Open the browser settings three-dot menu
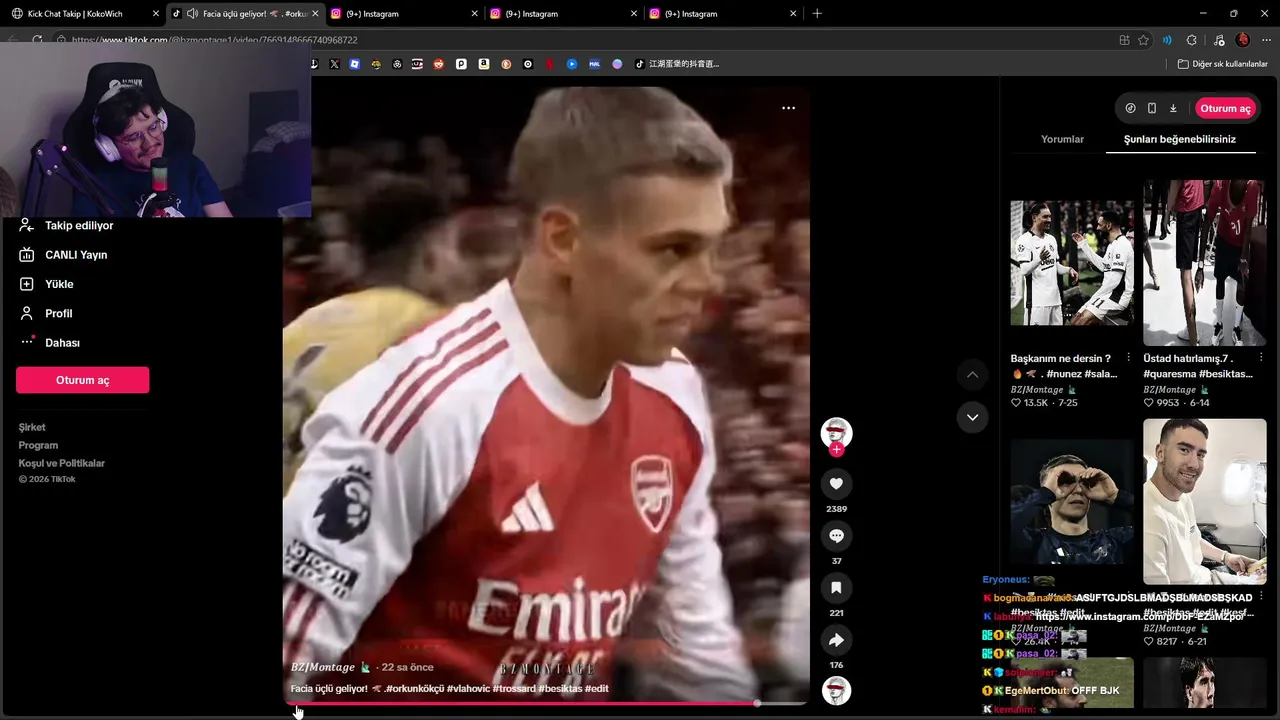The image size is (1280, 720). tap(1268, 40)
